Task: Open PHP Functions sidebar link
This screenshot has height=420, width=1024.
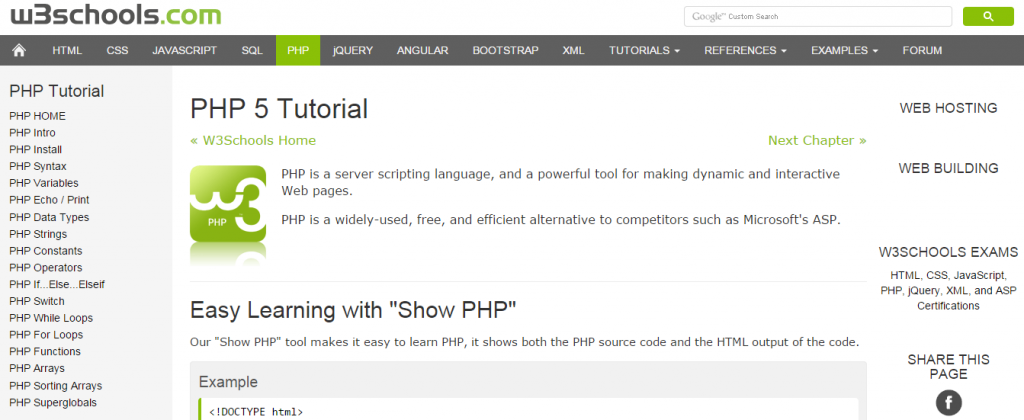Action: (x=45, y=351)
